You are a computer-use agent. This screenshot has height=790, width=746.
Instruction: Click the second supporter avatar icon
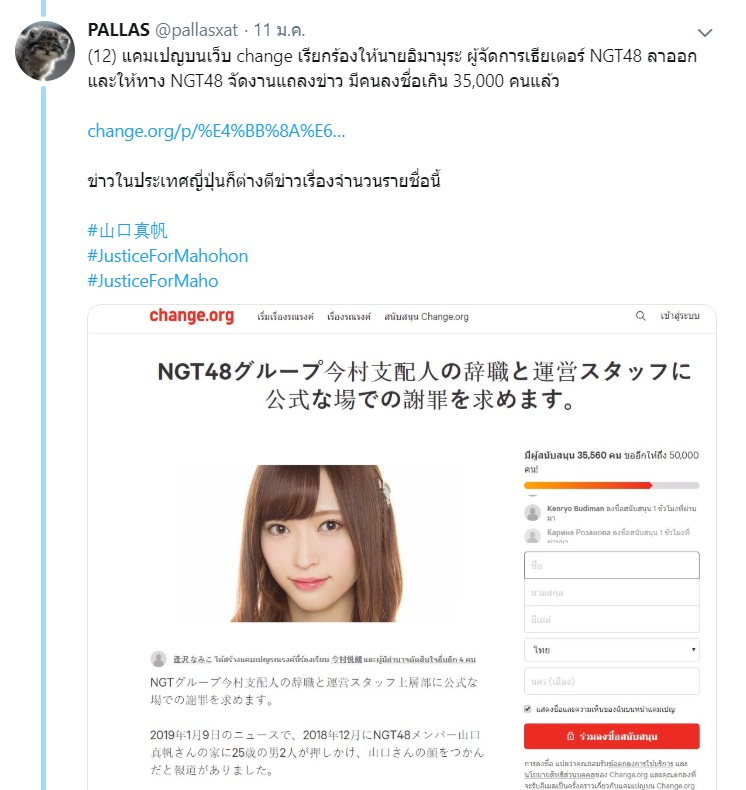[532, 535]
